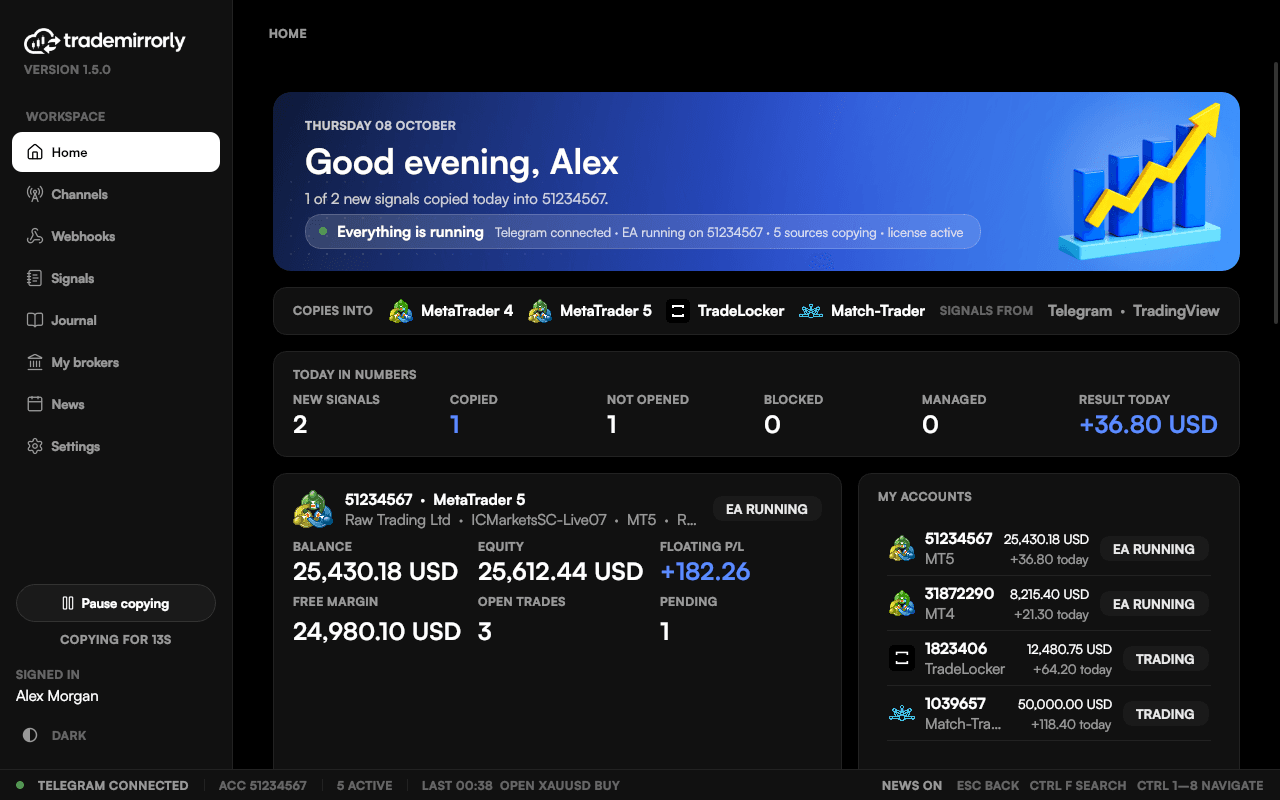Click the Match-Trader icon in Copies Into
The height and width of the screenshot is (800, 1280).
811,311
